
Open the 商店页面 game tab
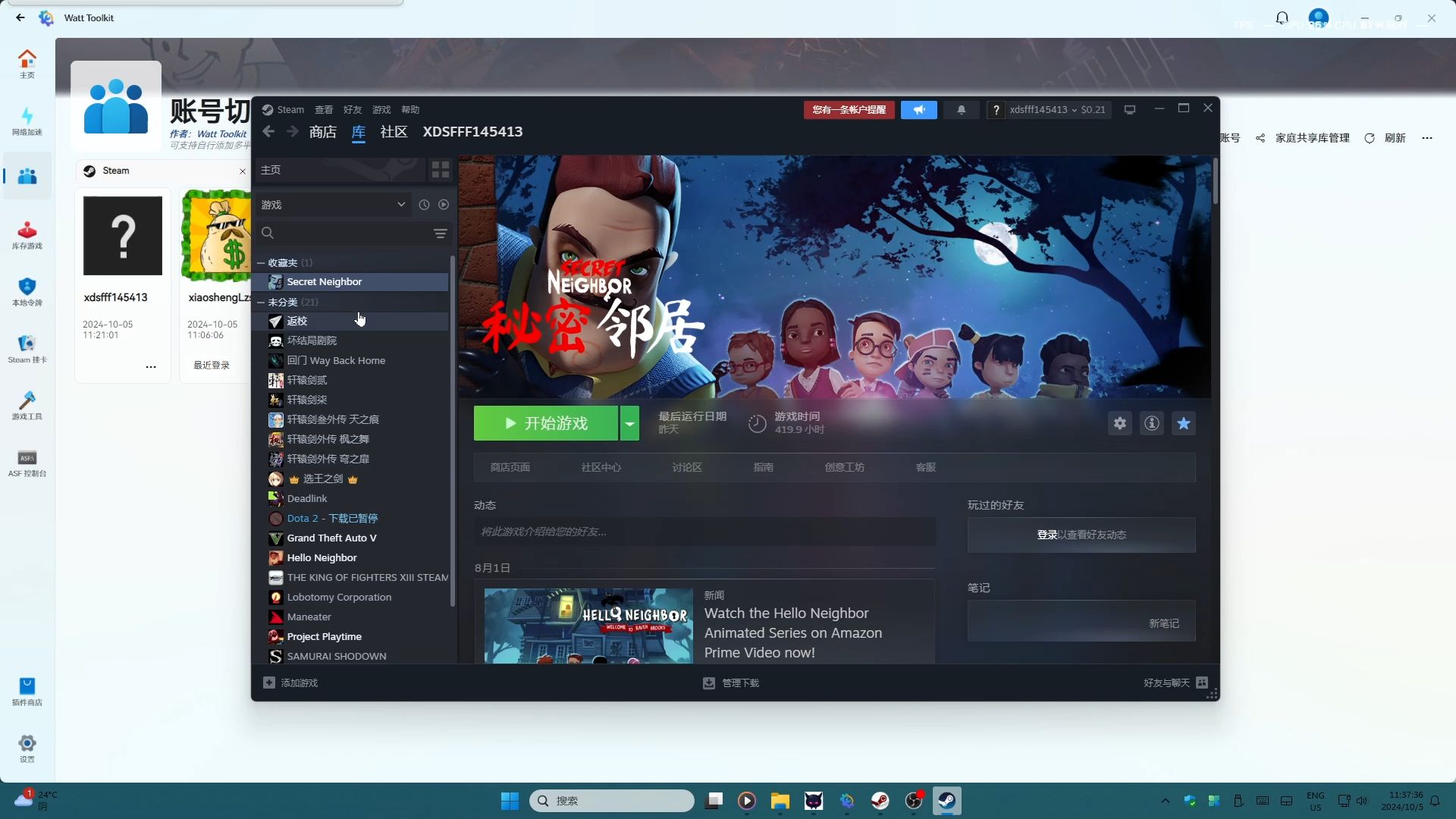510,467
